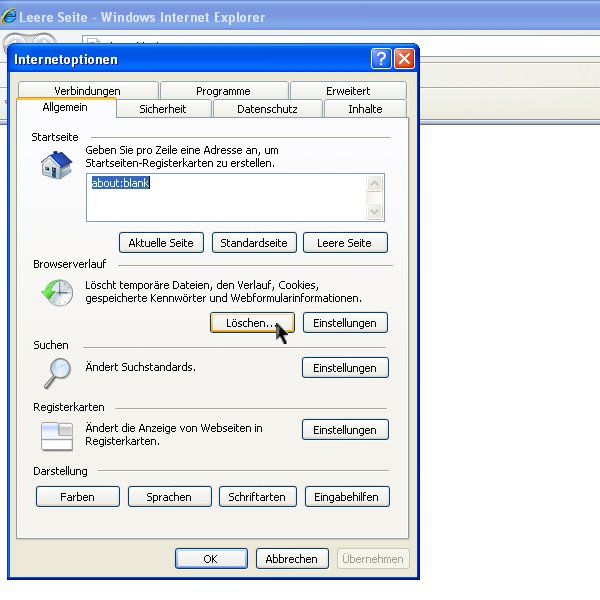Image resolution: width=600 pixels, height=600 pixels.
Task: Switch to the Datenschutz tab
Action: 267,109
